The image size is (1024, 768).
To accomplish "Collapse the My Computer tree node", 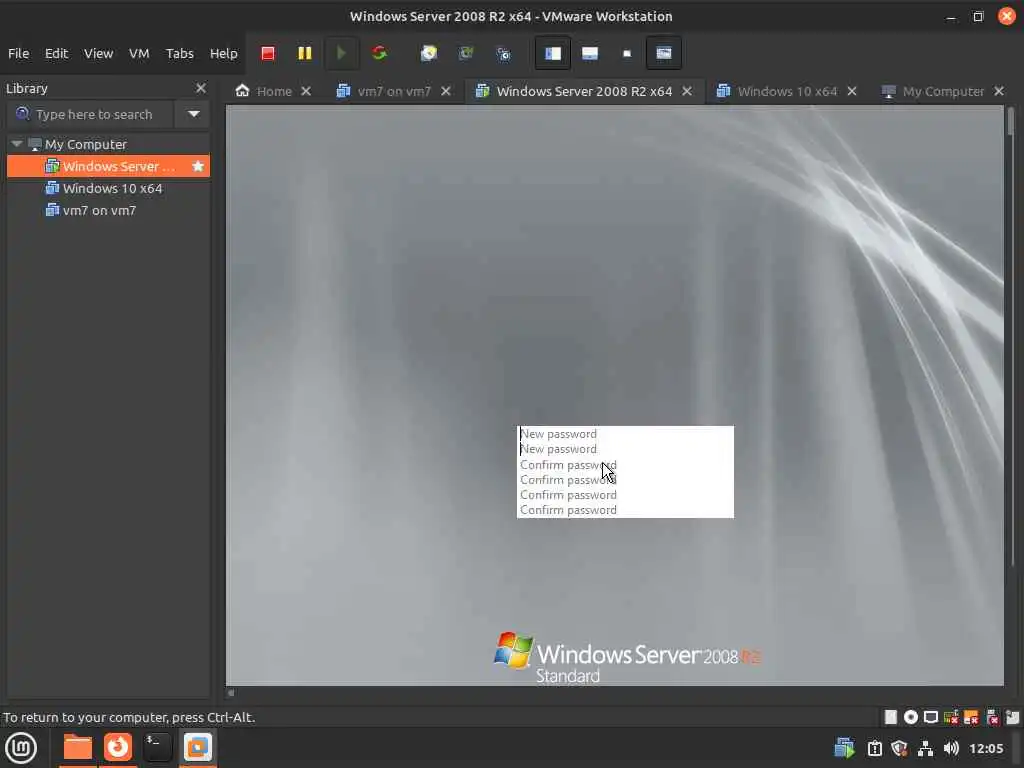I will [17, 144].
